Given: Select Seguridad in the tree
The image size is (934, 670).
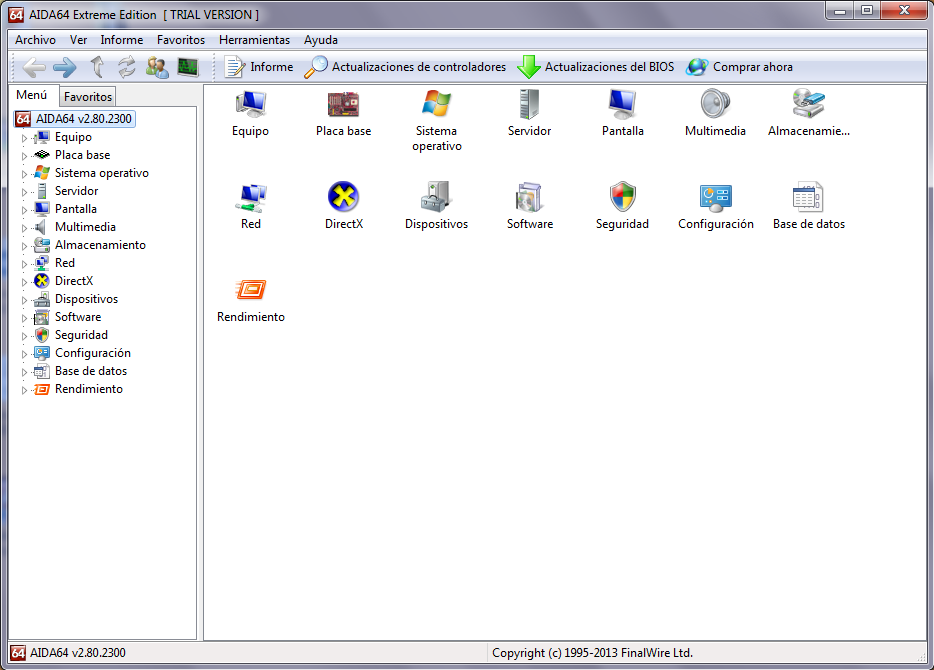Looking at the screenshot, I should (x=81, y=335).
